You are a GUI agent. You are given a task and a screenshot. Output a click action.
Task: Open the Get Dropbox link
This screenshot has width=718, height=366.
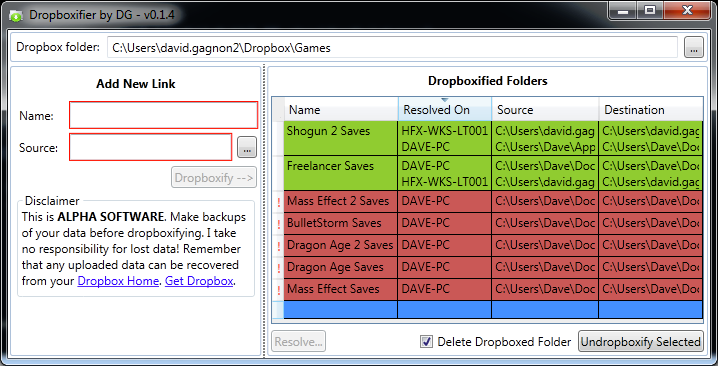click(199, 281)
